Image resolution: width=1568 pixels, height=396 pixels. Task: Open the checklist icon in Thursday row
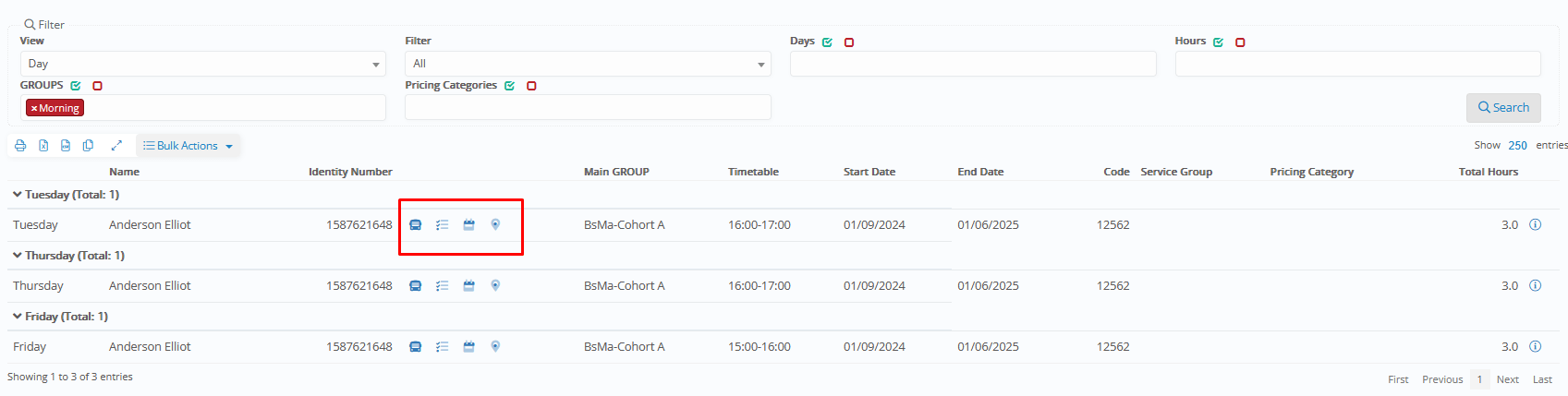pos(443,286)
